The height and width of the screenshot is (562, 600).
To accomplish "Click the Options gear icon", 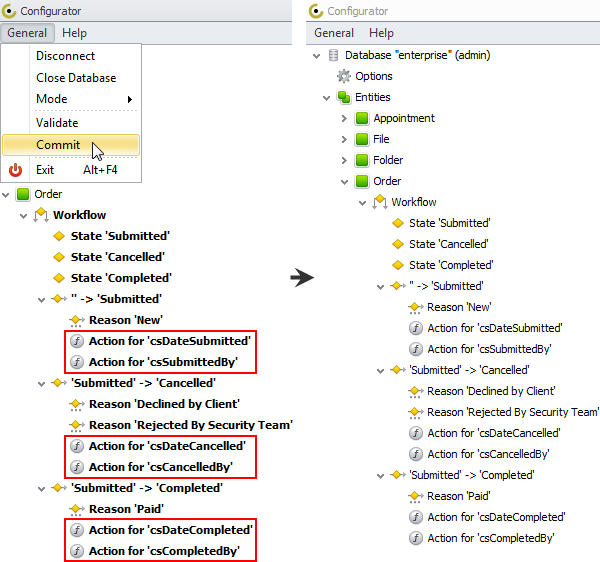I will [344, 76].
